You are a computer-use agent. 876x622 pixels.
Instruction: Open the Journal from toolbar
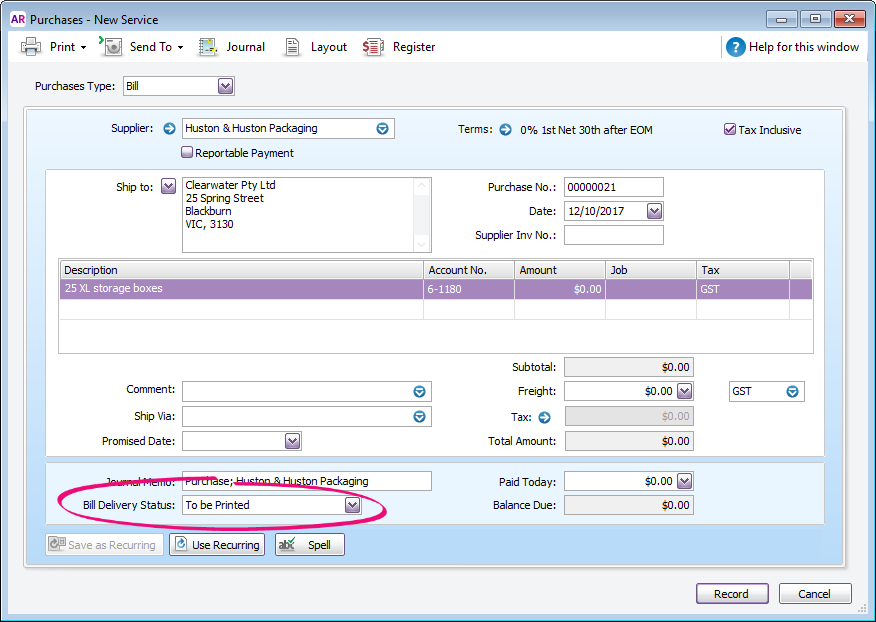click(x=209, y=47)
